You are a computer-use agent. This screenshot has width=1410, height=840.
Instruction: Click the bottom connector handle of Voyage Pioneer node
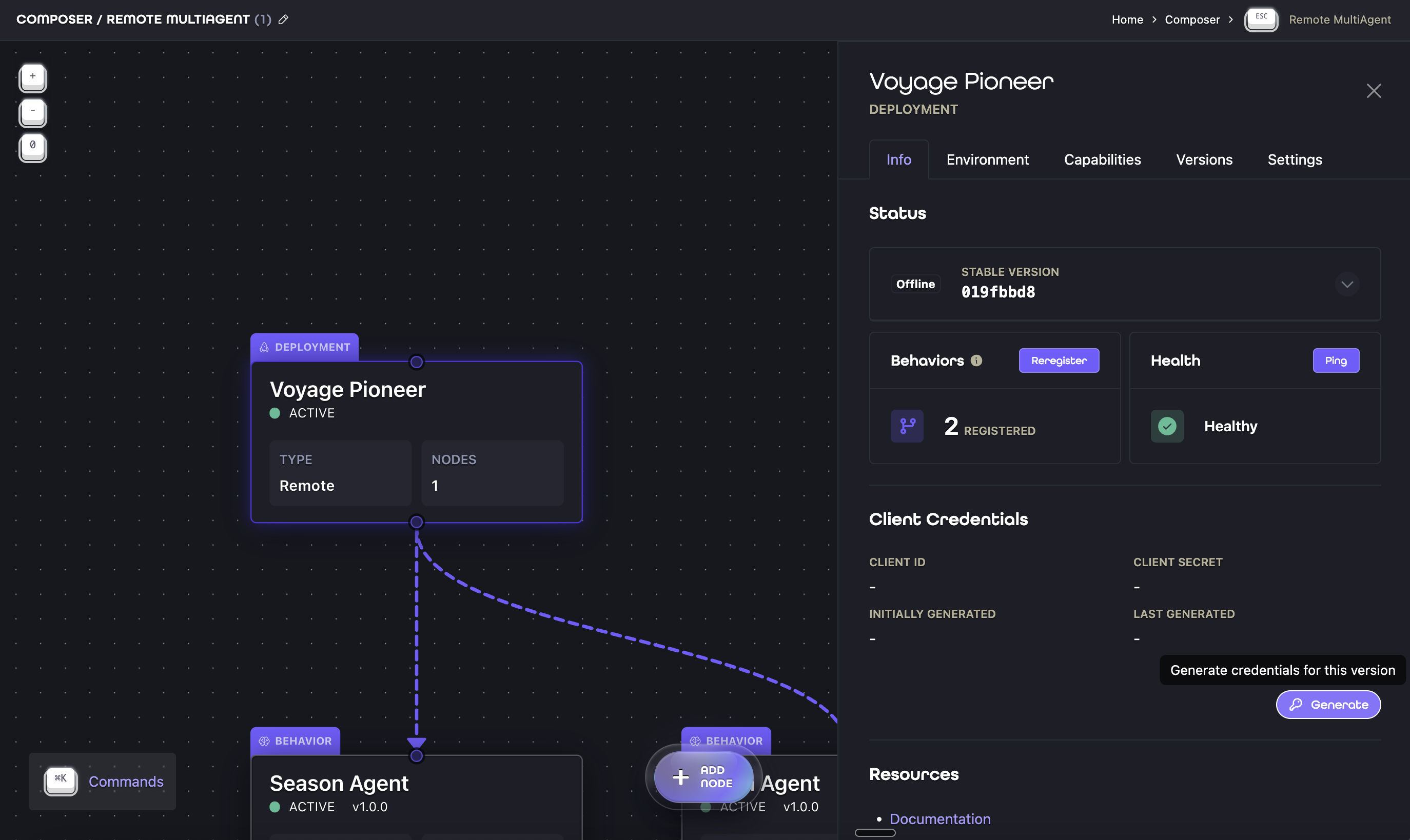tap(416, 522)
